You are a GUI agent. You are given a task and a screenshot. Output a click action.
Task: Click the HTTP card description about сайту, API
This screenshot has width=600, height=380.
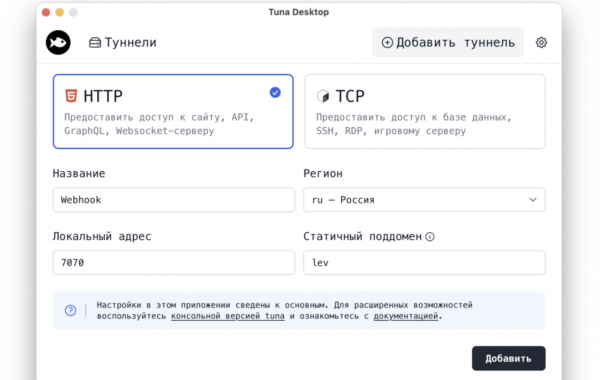pyautogui.click(x=159, y=124)
